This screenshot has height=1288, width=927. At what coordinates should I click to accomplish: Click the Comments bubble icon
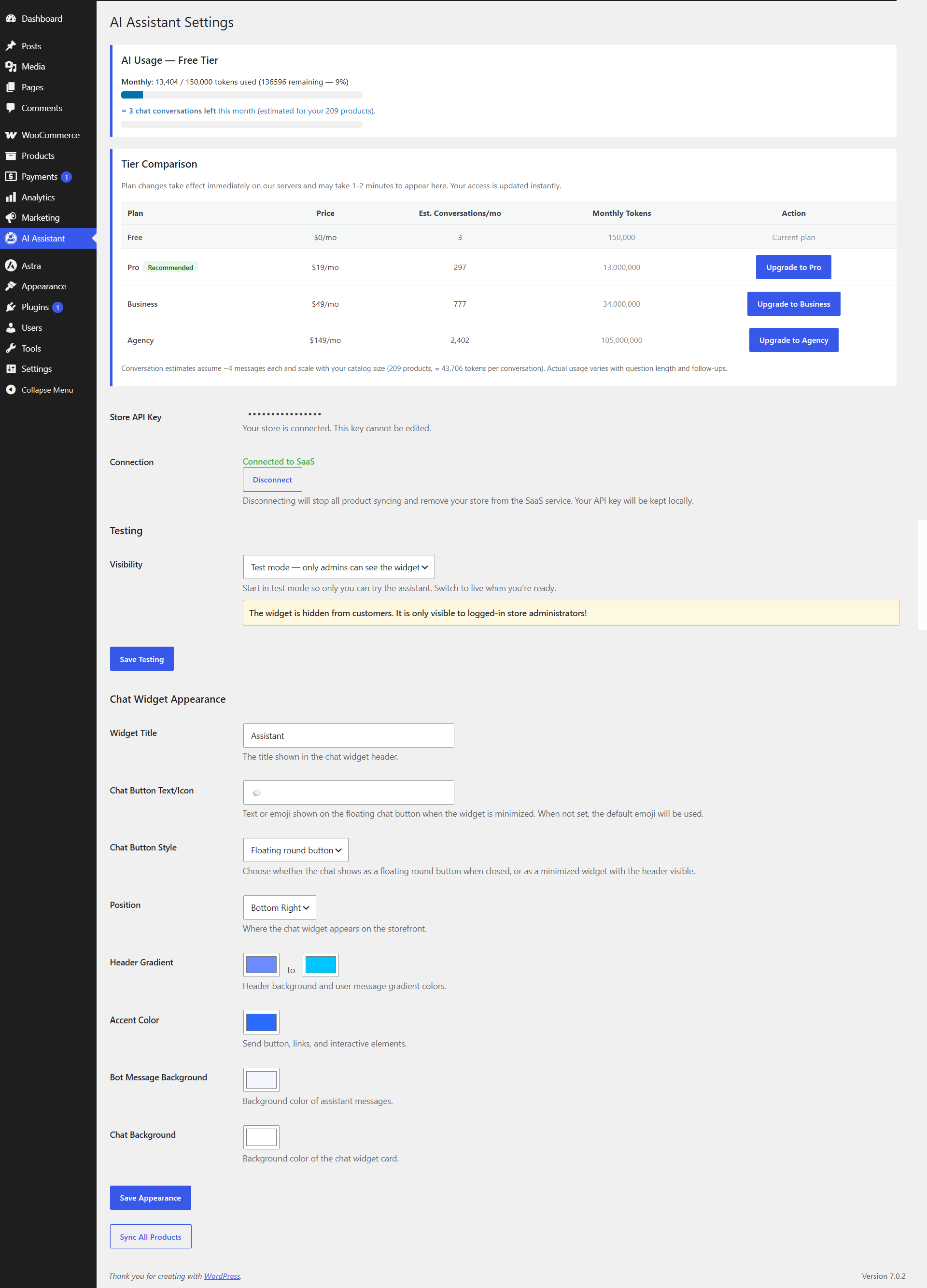11,108
